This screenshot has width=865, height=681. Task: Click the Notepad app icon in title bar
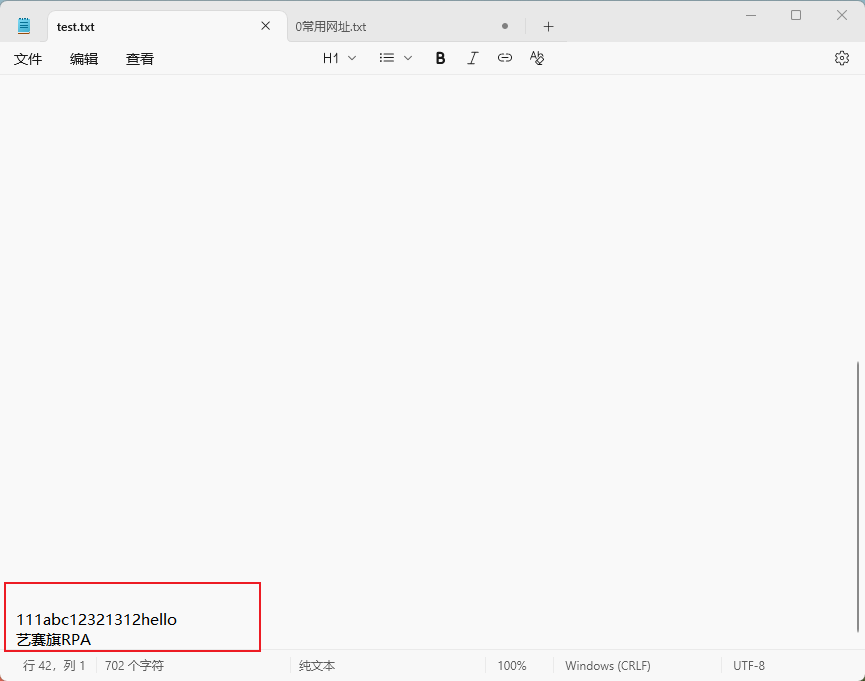(x=24, y=26)
